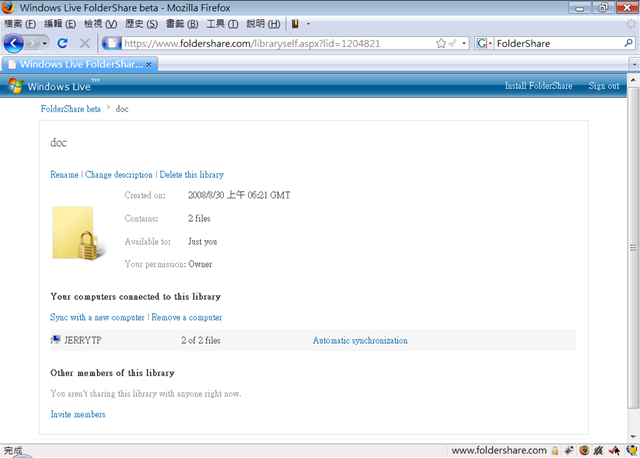Open the 編輯 (E) menu

(60, 24)
